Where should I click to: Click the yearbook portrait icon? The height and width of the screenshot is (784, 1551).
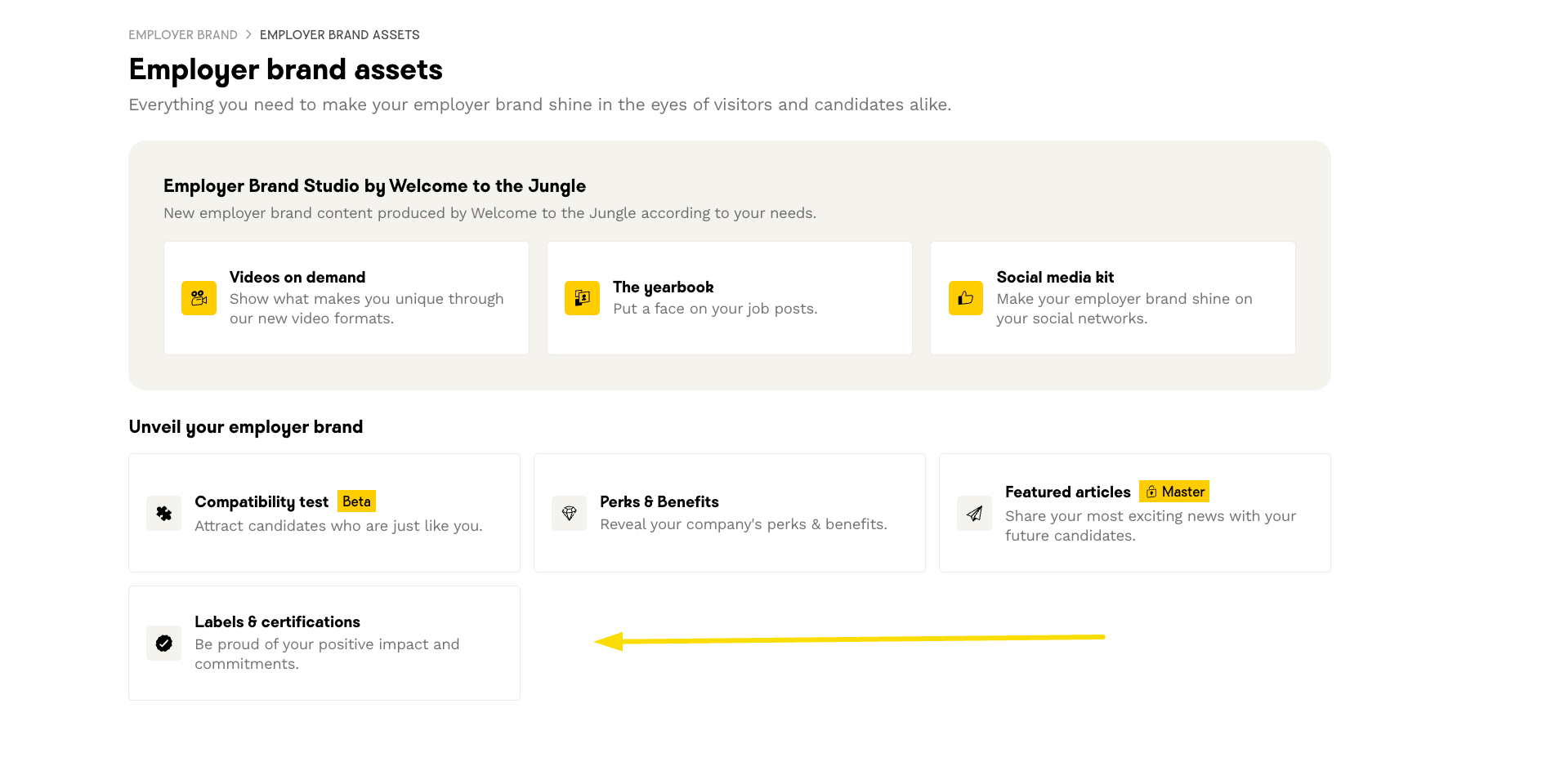(x=582, y=298)
